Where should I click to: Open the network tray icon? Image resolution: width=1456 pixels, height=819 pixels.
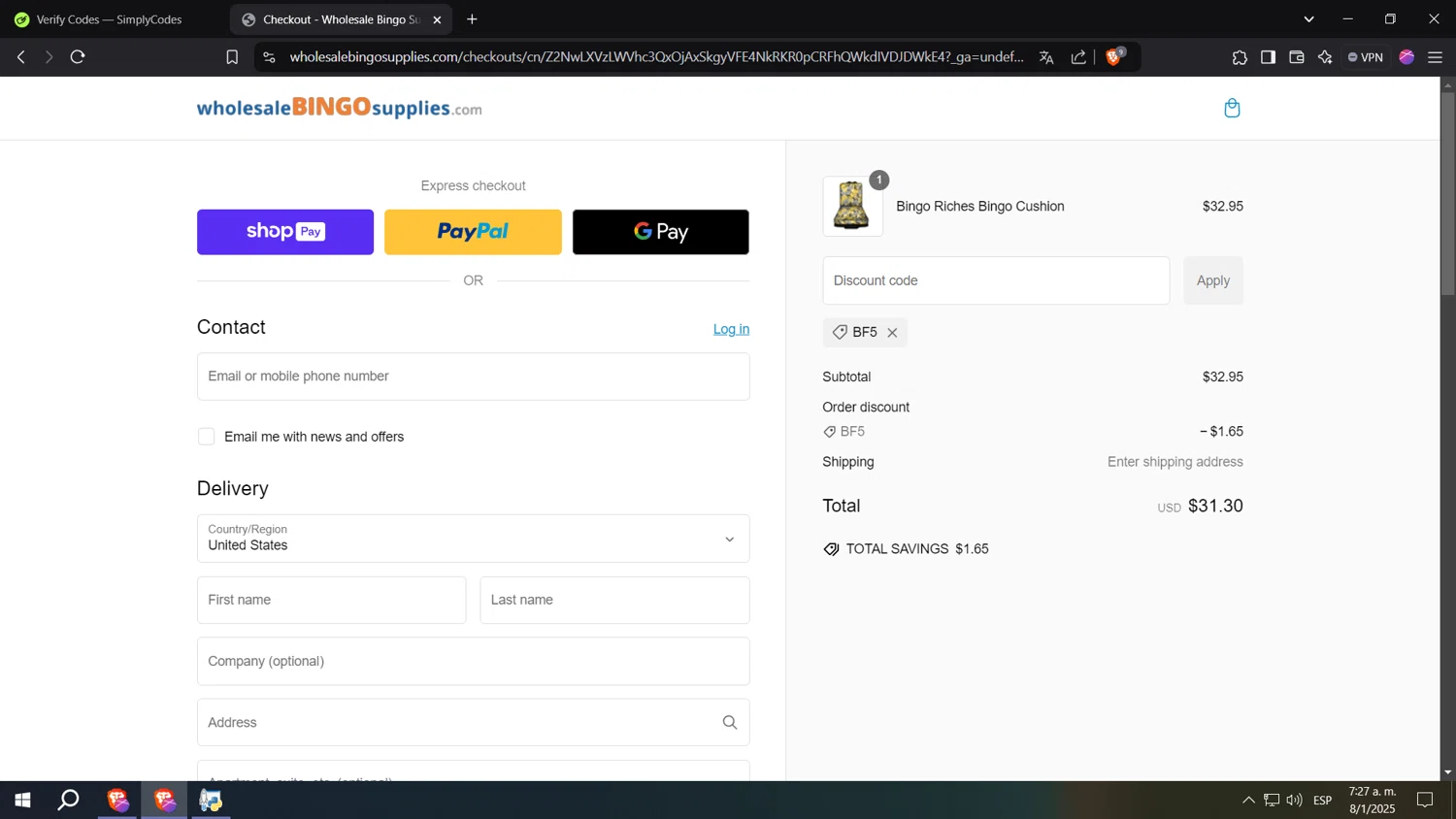1272,801
